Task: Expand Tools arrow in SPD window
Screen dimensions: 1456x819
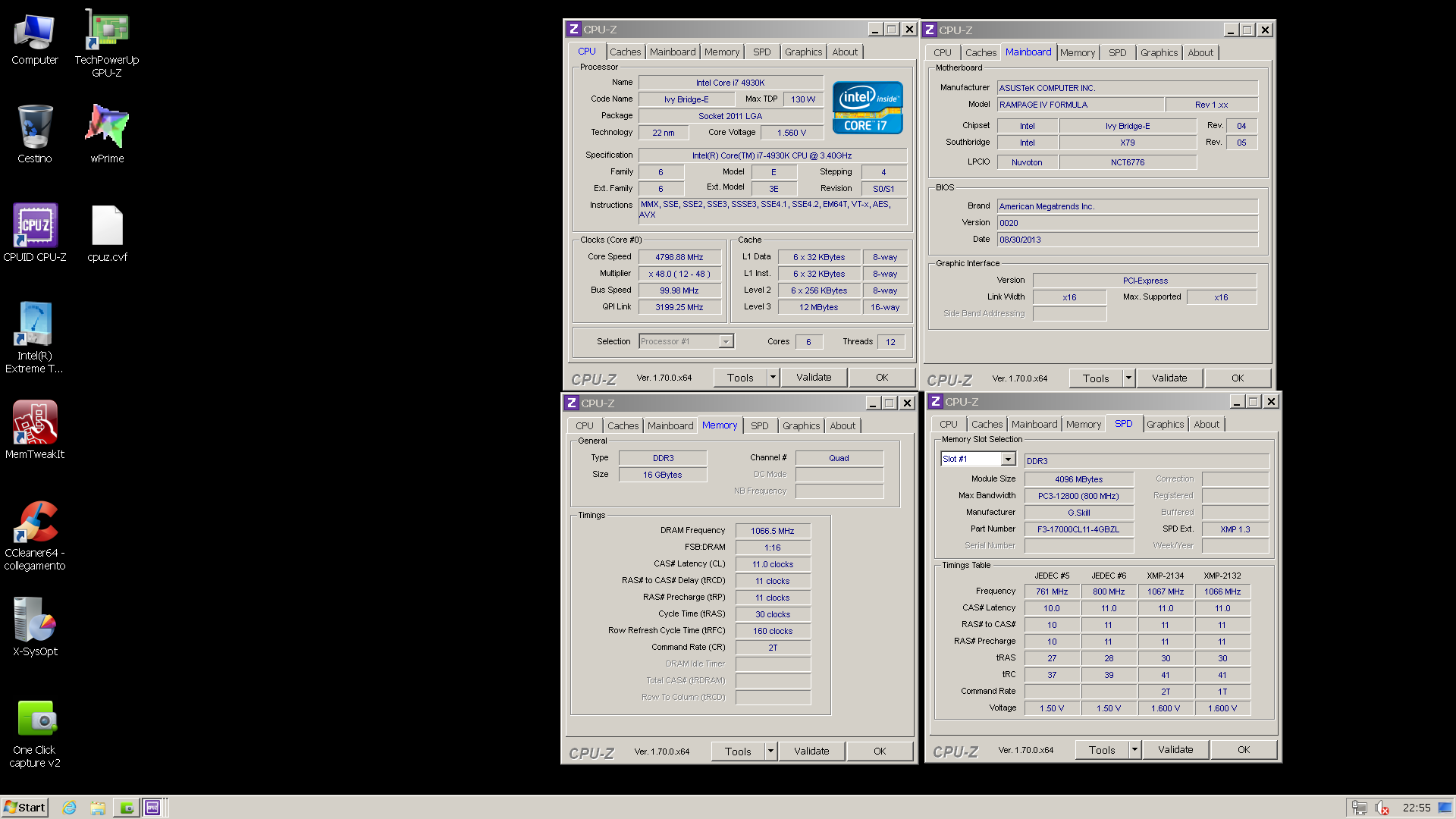Action: (1134, 749)
